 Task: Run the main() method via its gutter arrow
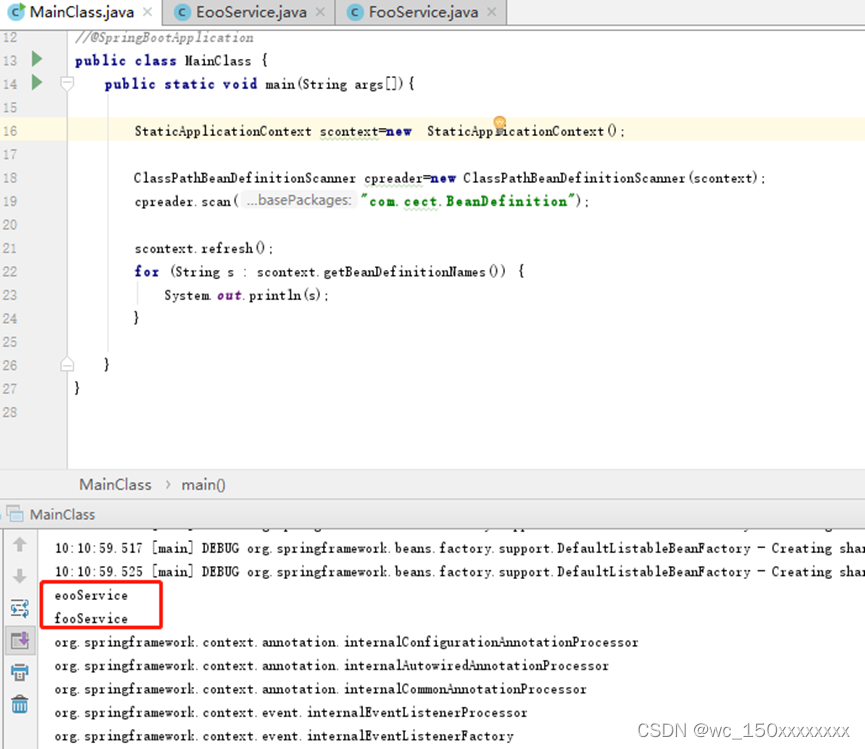click(36, 84)
